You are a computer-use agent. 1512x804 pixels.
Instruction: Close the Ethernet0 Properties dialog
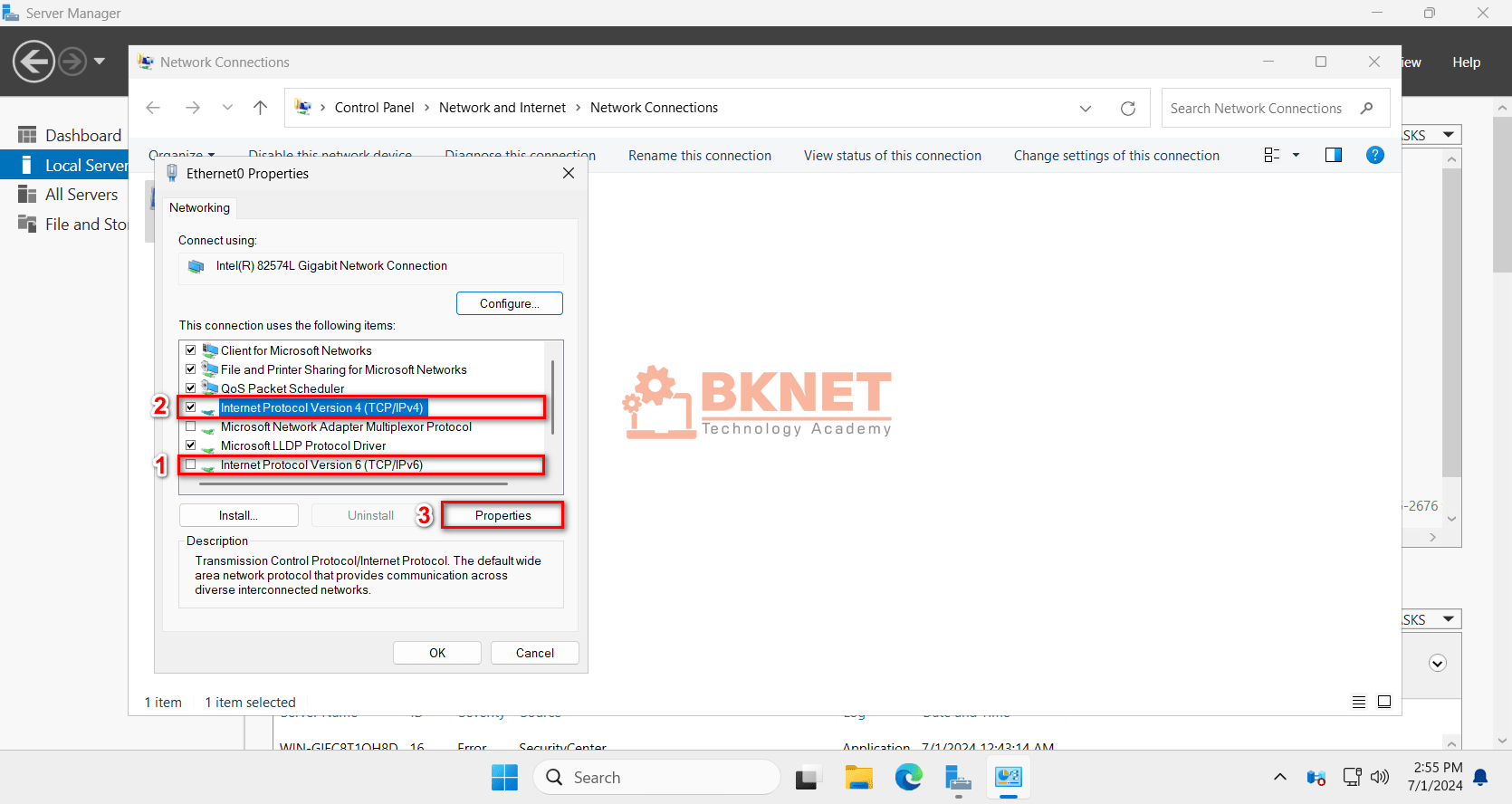(569, 173)
